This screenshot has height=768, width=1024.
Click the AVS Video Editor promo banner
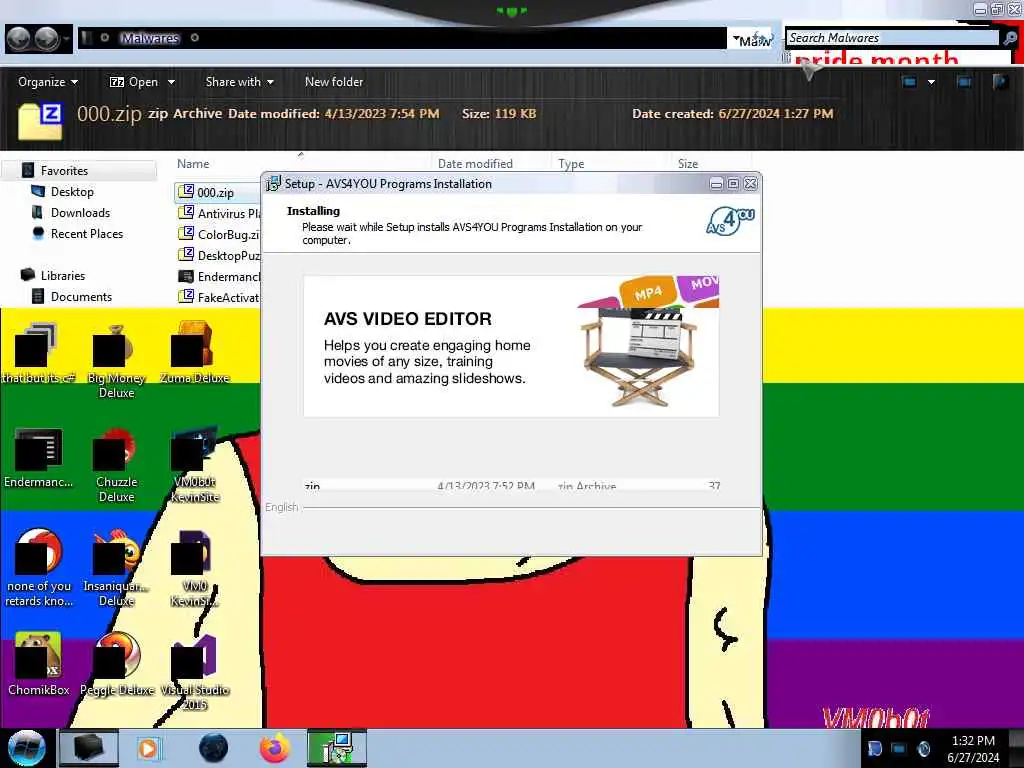click(x=511, y=346)
